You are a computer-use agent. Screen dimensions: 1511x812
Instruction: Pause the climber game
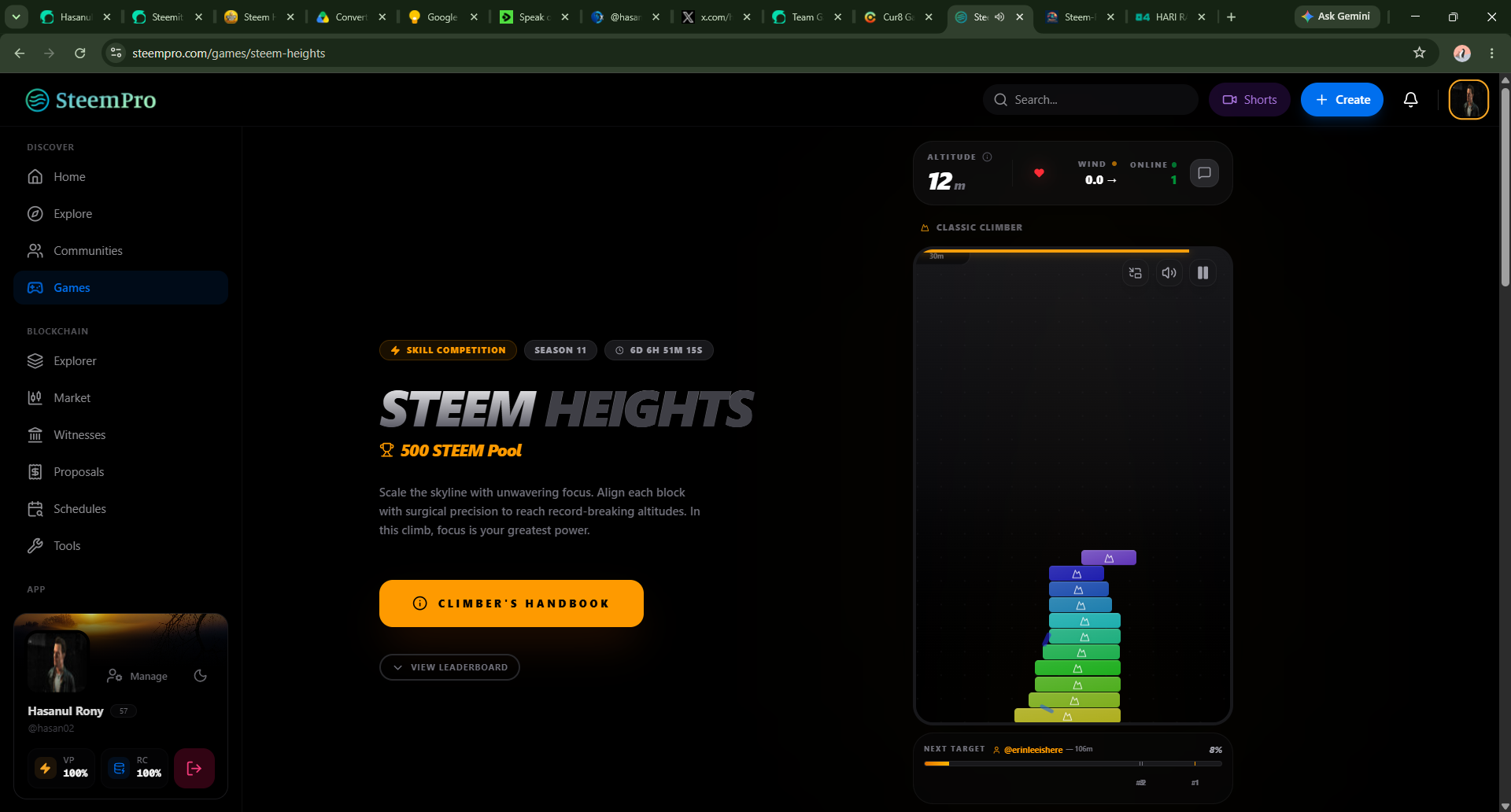tap(1203, 273)
